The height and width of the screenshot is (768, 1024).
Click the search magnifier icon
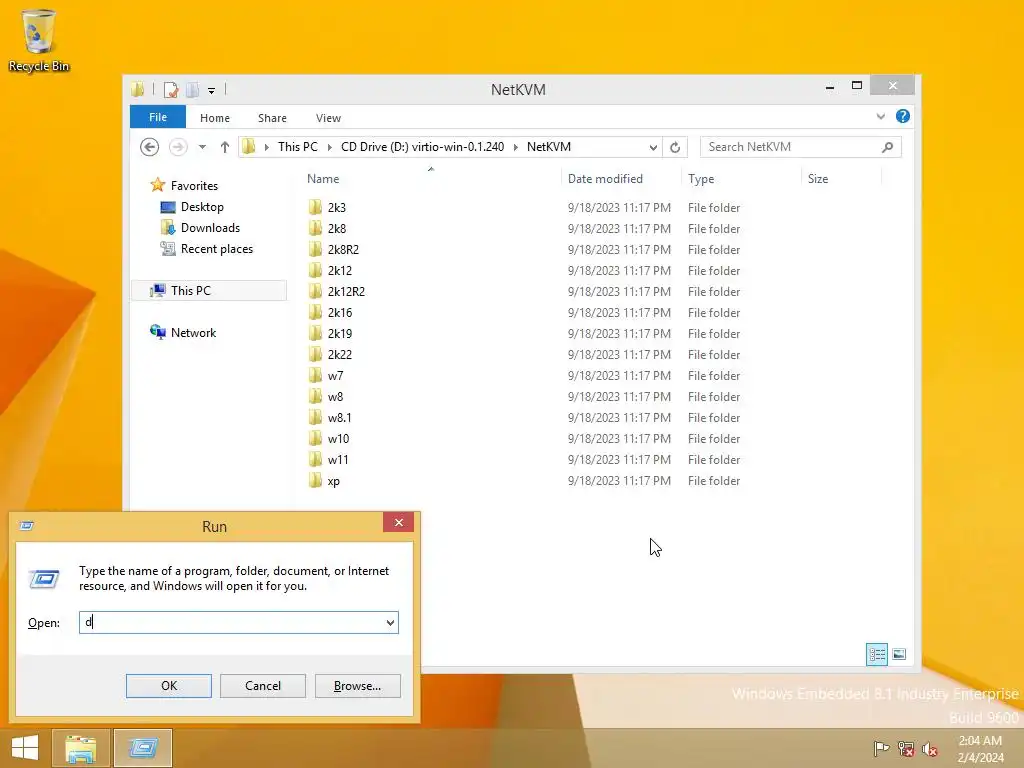click(x=888, y=147)
